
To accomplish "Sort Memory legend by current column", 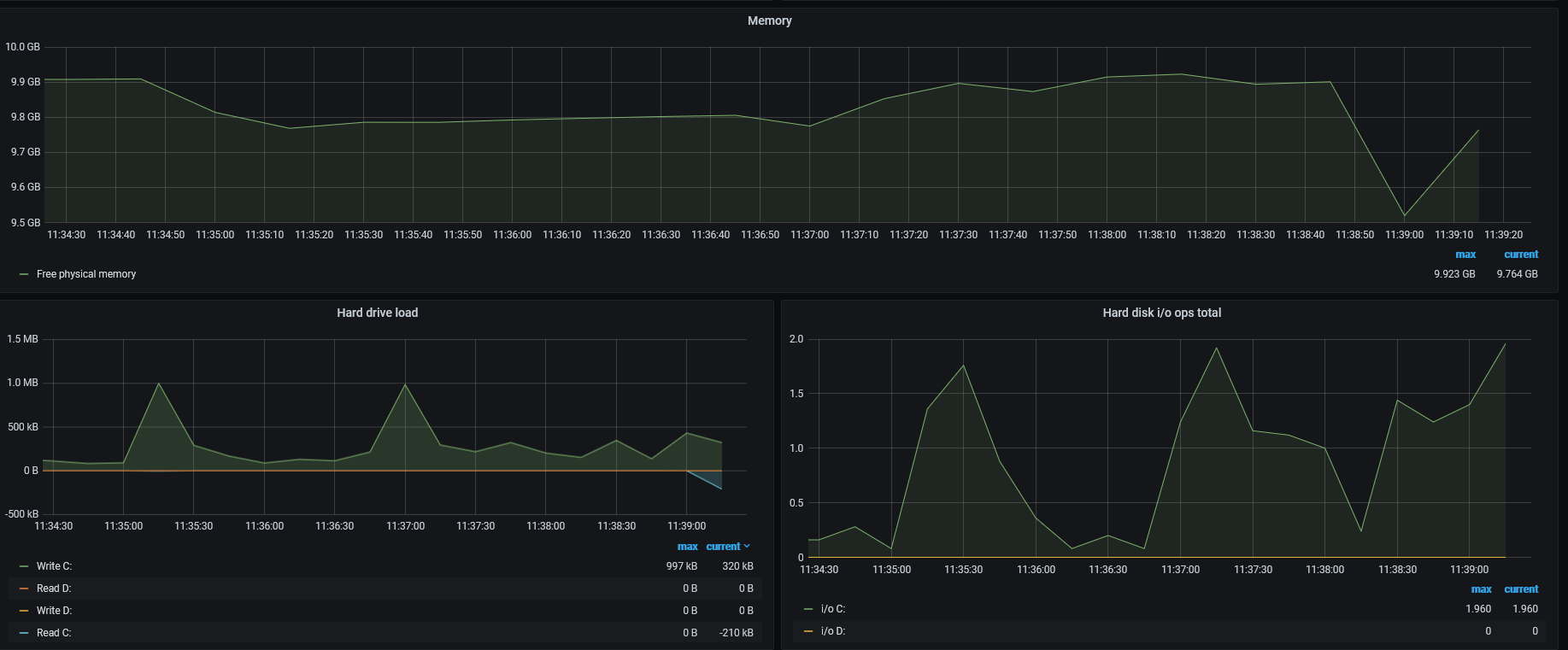I will [x=1521, y=255].
